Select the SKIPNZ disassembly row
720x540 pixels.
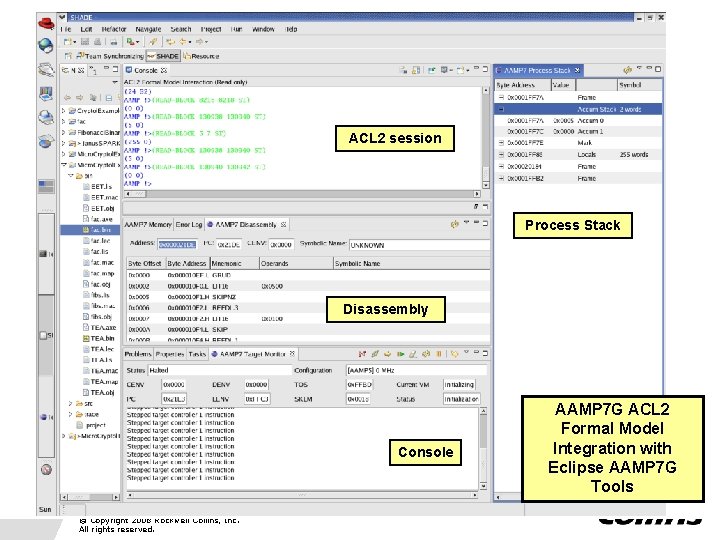click(x=308, y=297)
